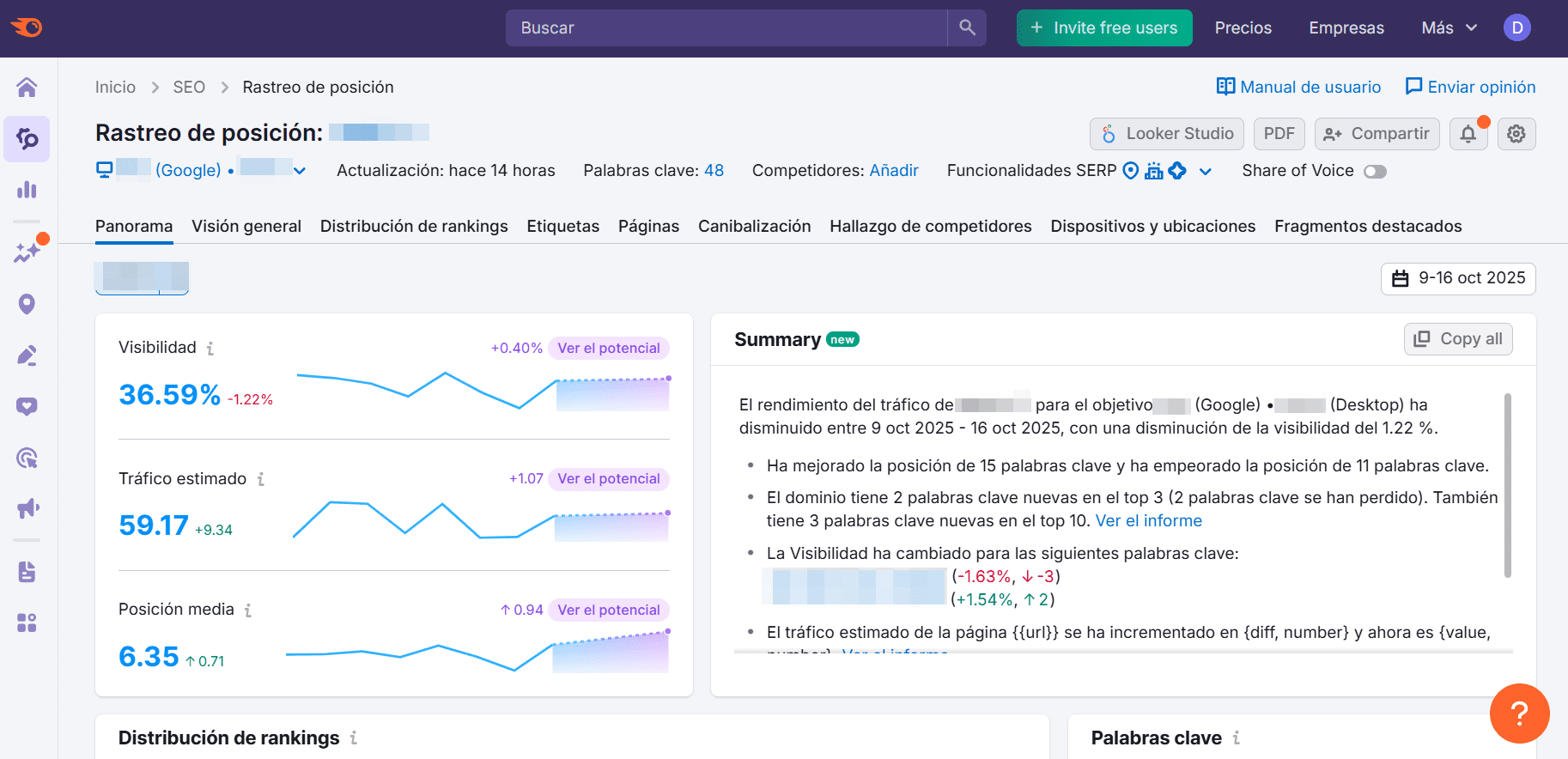Open the help question mark bubble
The width and height of the screenshot is (1568, 759).
click(x=1519, y=713)
